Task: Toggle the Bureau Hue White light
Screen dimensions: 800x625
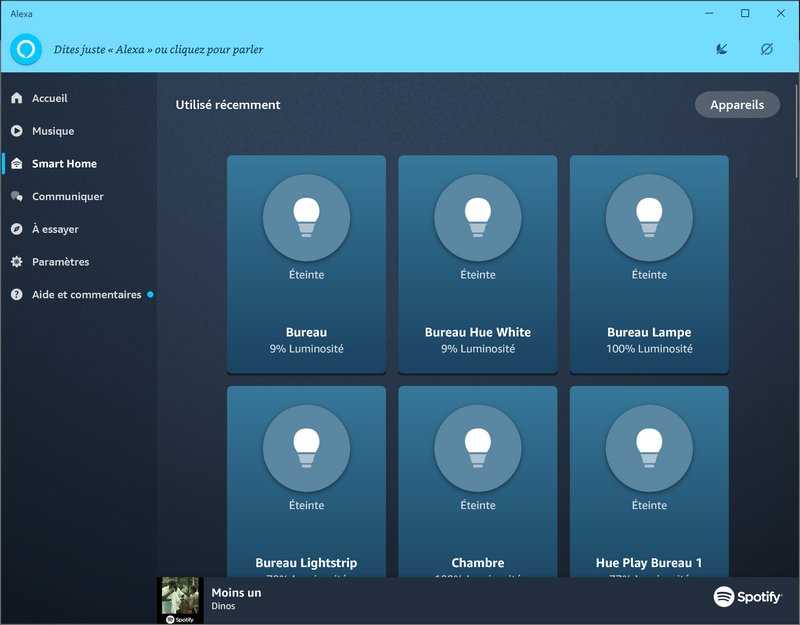Action: click(477, 218)
